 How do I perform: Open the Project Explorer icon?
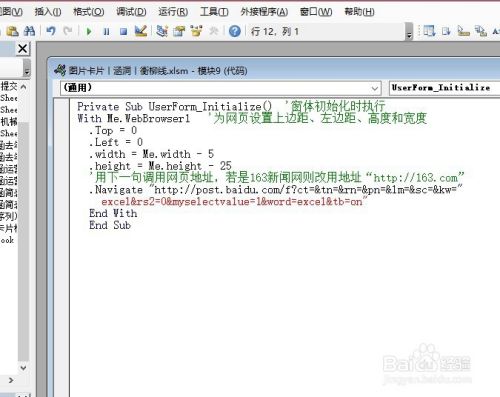click(x=162, y=31)
